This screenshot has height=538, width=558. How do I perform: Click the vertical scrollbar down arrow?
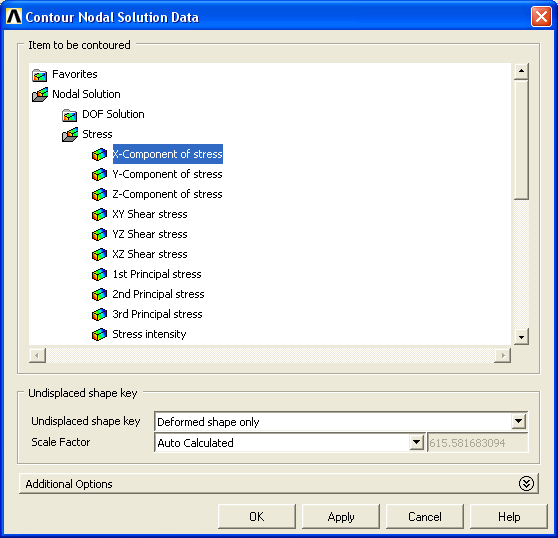coord(521,337)
